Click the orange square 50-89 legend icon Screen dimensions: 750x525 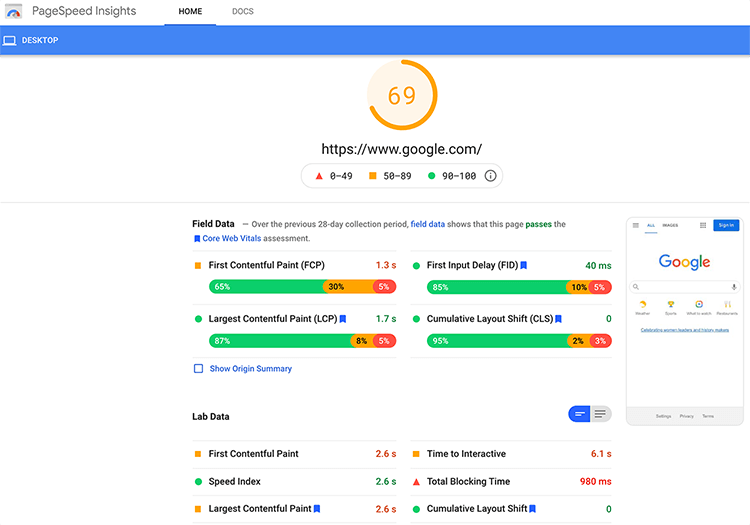(373, 176)
